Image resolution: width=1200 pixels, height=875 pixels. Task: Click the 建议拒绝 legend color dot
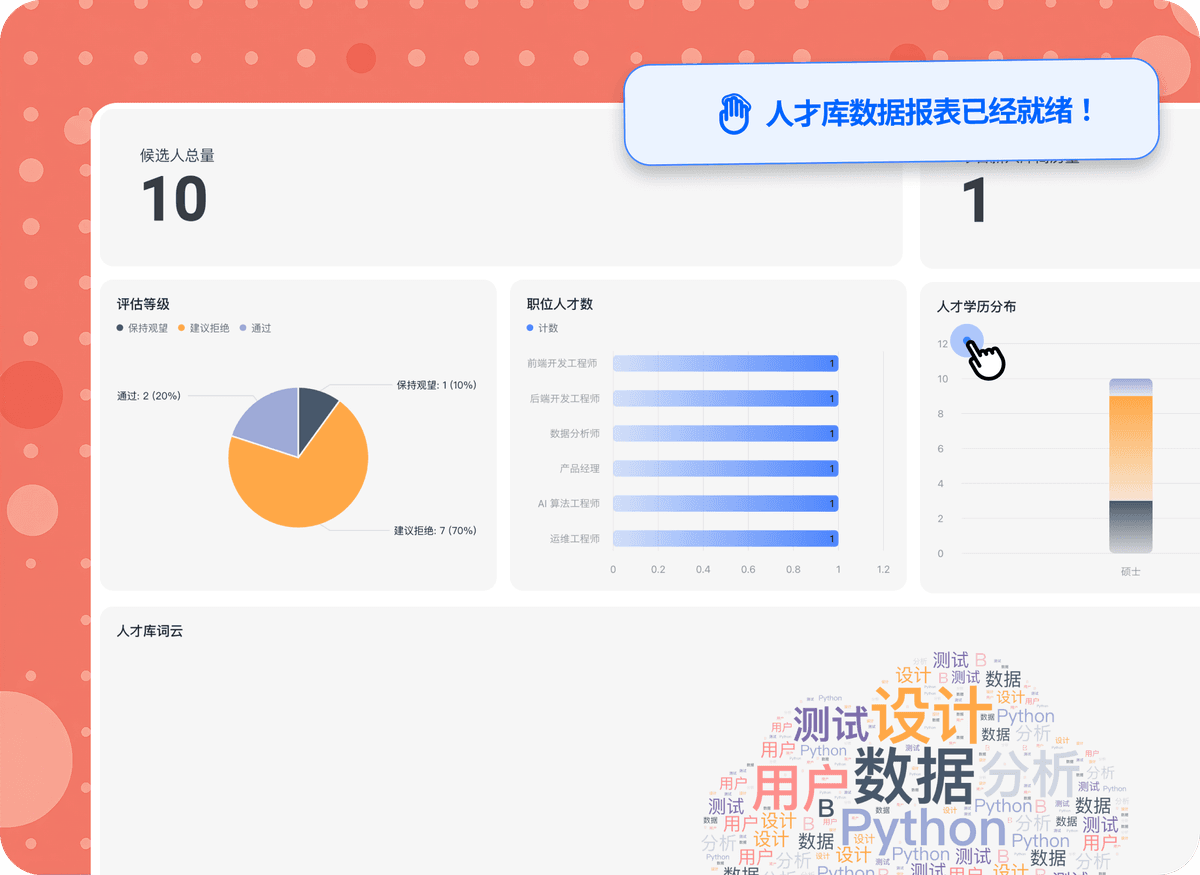(x=180, y=327)
